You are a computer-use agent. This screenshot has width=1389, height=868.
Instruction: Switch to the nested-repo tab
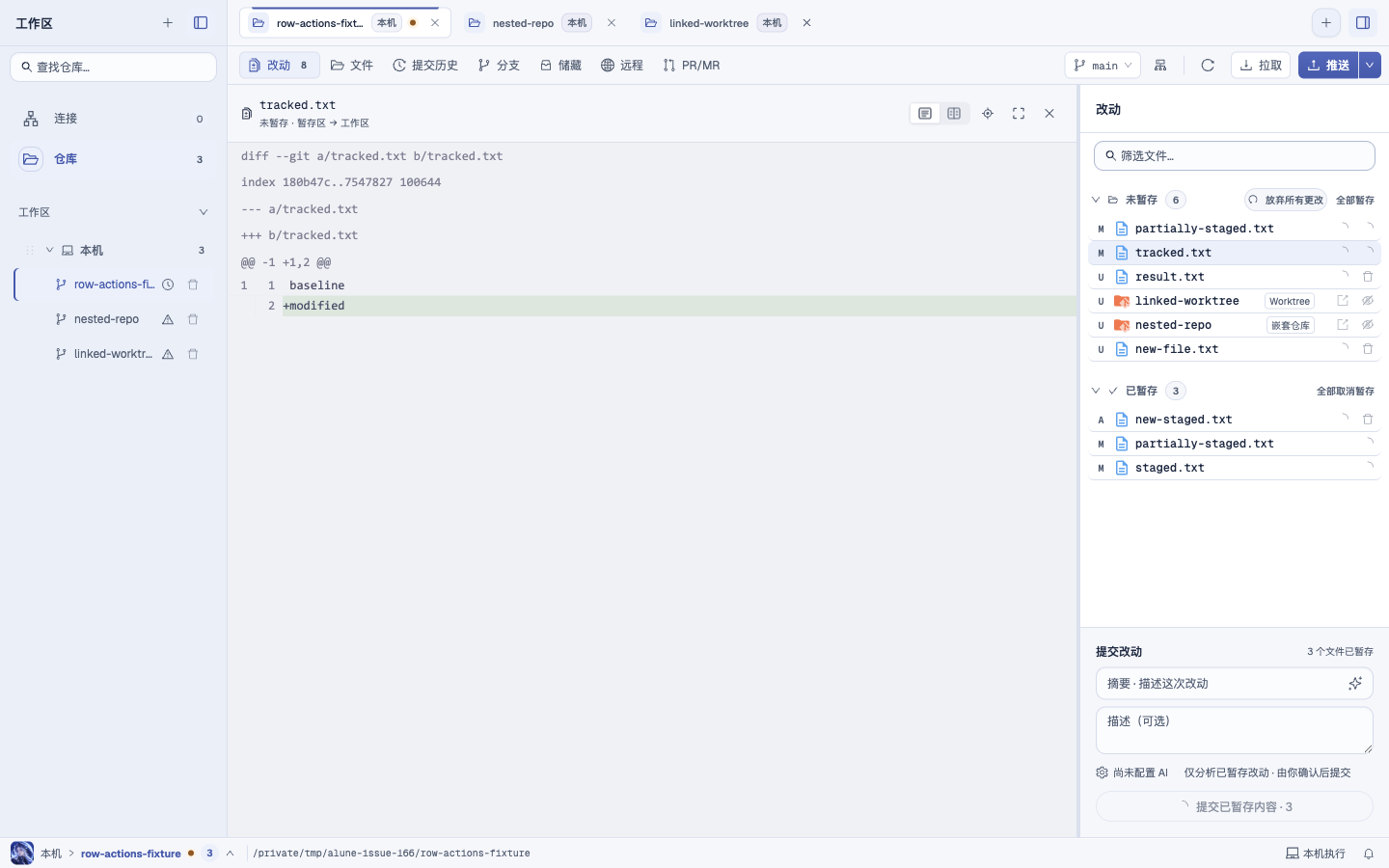tap(540, 23)
